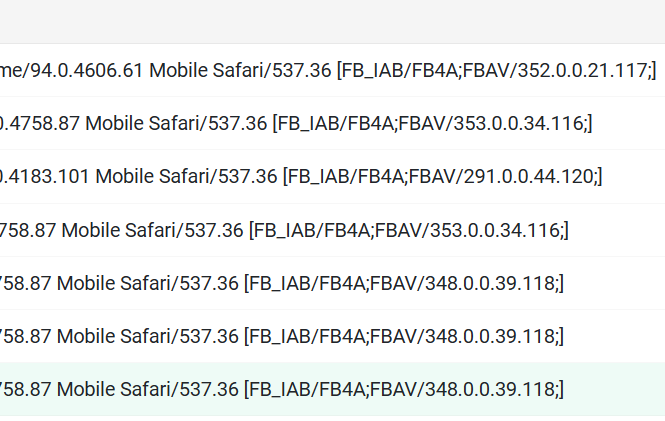Click "FBAV/353.0.0.34.116" in the row starting "758.87"
Viewport: 665px width, 421px height.
(x=469, y=230)
